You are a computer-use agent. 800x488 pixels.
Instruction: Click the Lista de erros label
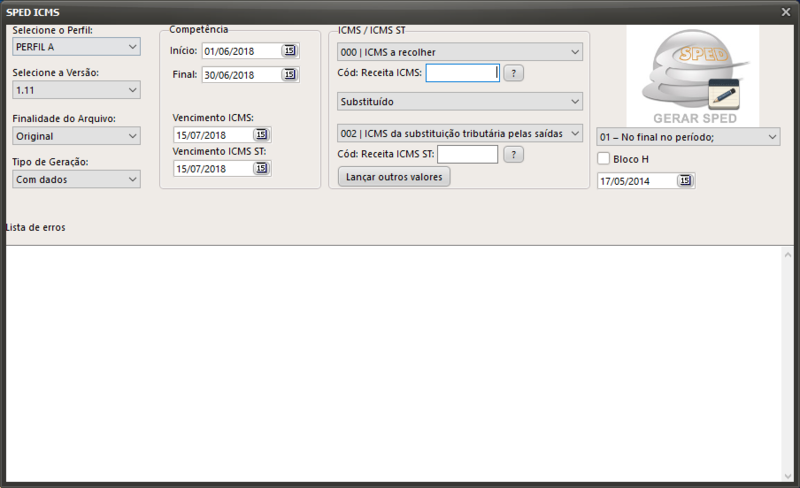[36, 228]
